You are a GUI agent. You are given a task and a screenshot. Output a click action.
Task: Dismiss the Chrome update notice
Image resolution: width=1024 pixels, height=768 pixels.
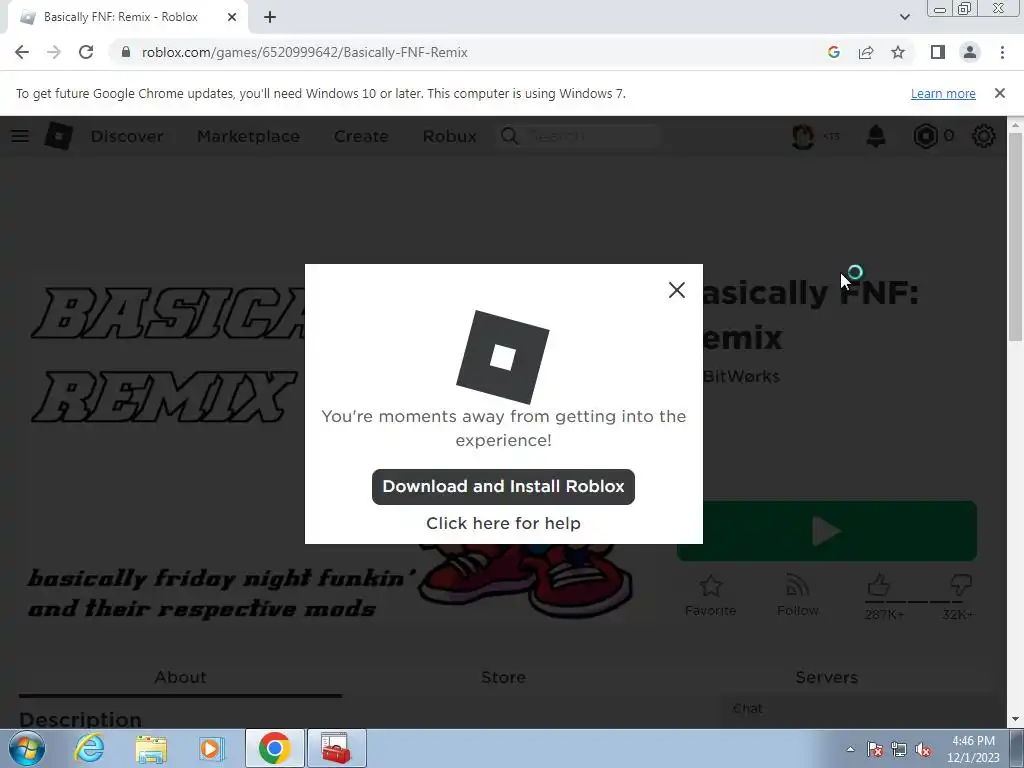point(999,93)
